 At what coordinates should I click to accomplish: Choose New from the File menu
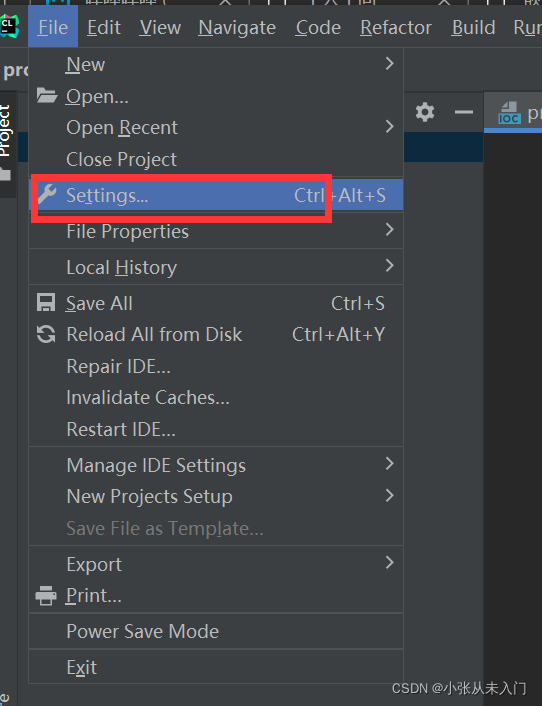click(x=216, y=64)
